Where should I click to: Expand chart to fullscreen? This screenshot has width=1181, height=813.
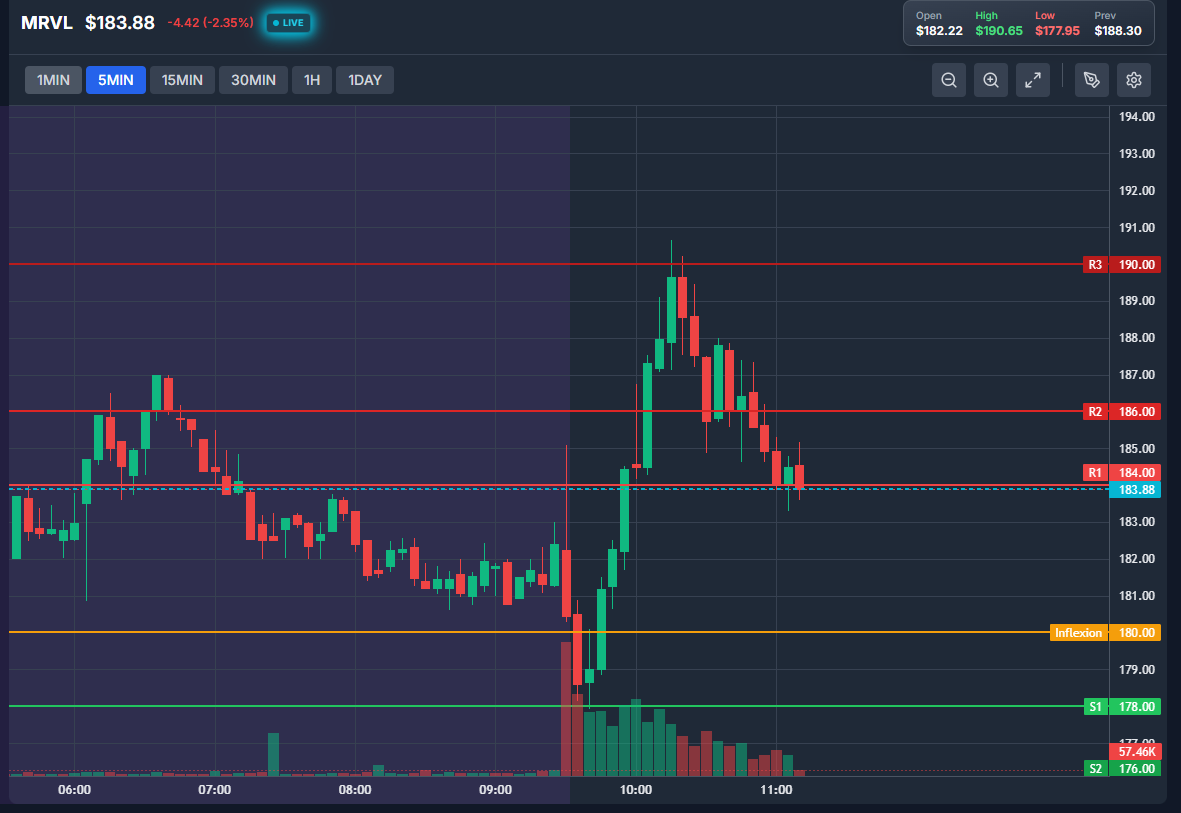[1033, 80]
